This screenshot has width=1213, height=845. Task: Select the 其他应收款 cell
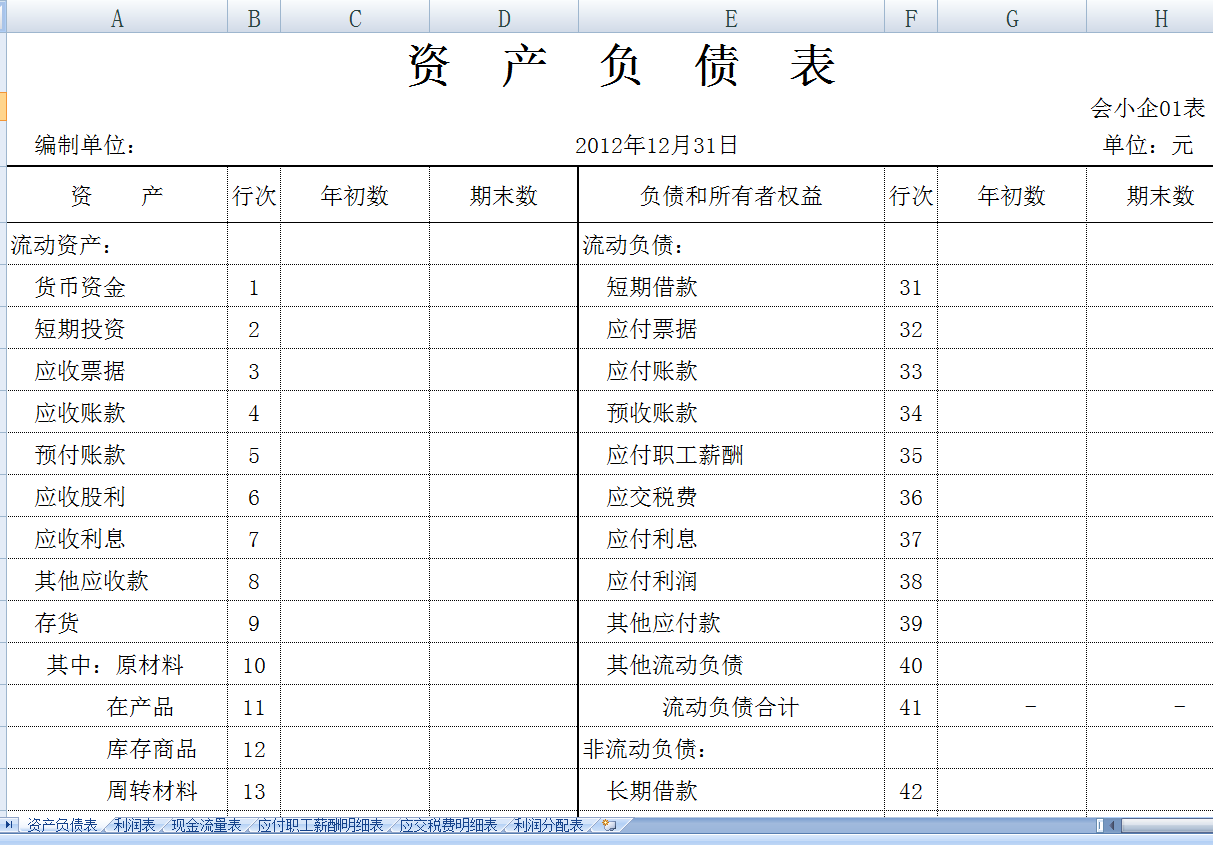(x=117, y=582)
